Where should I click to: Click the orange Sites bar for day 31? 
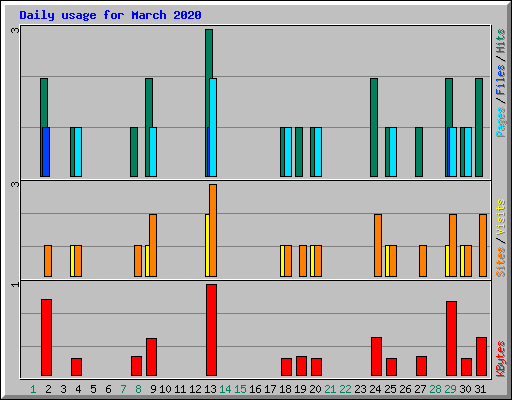pos(483,245)
